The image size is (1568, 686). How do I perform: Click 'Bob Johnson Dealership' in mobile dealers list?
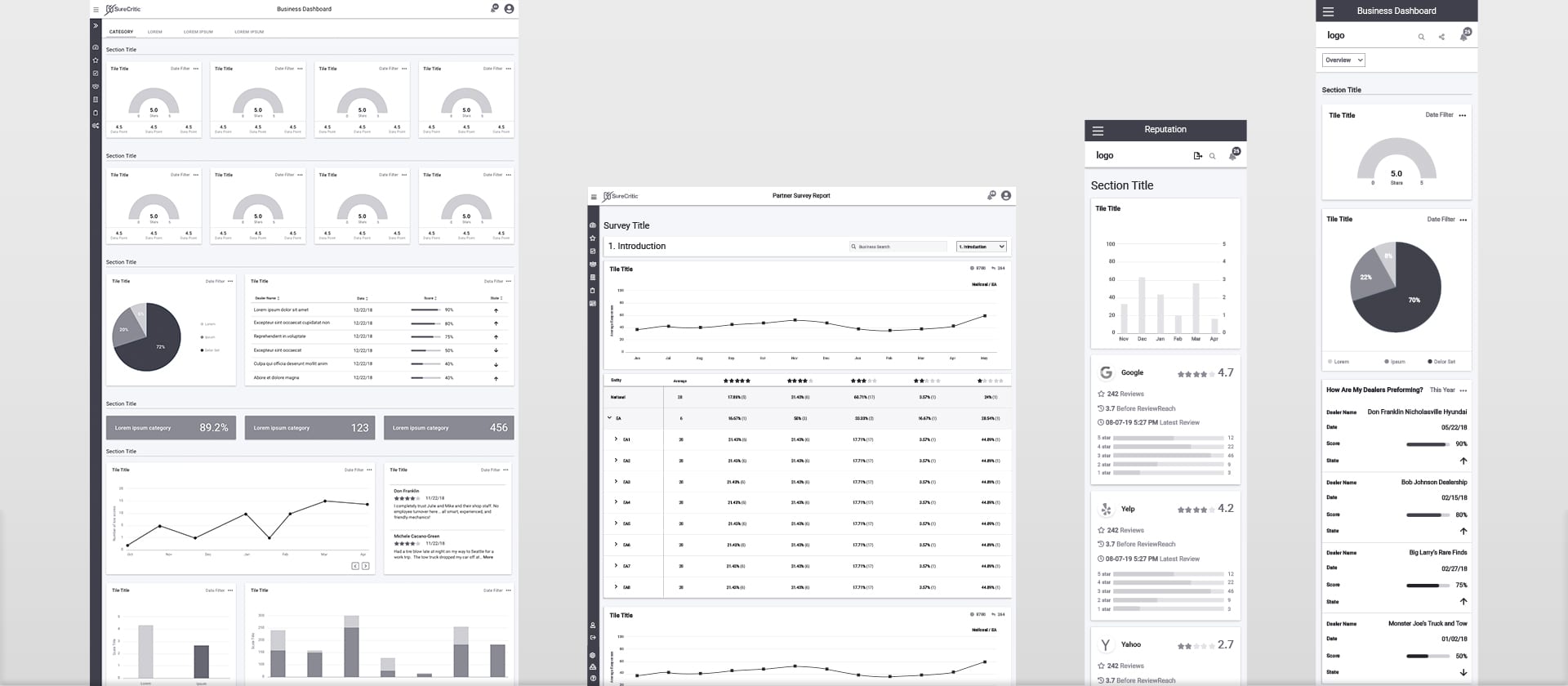coord(1434,483)
